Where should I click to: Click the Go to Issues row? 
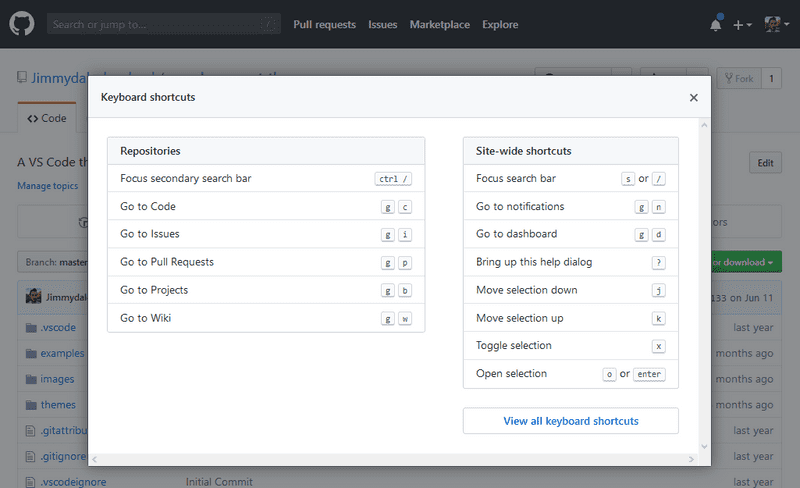click(x=266, y=234)
